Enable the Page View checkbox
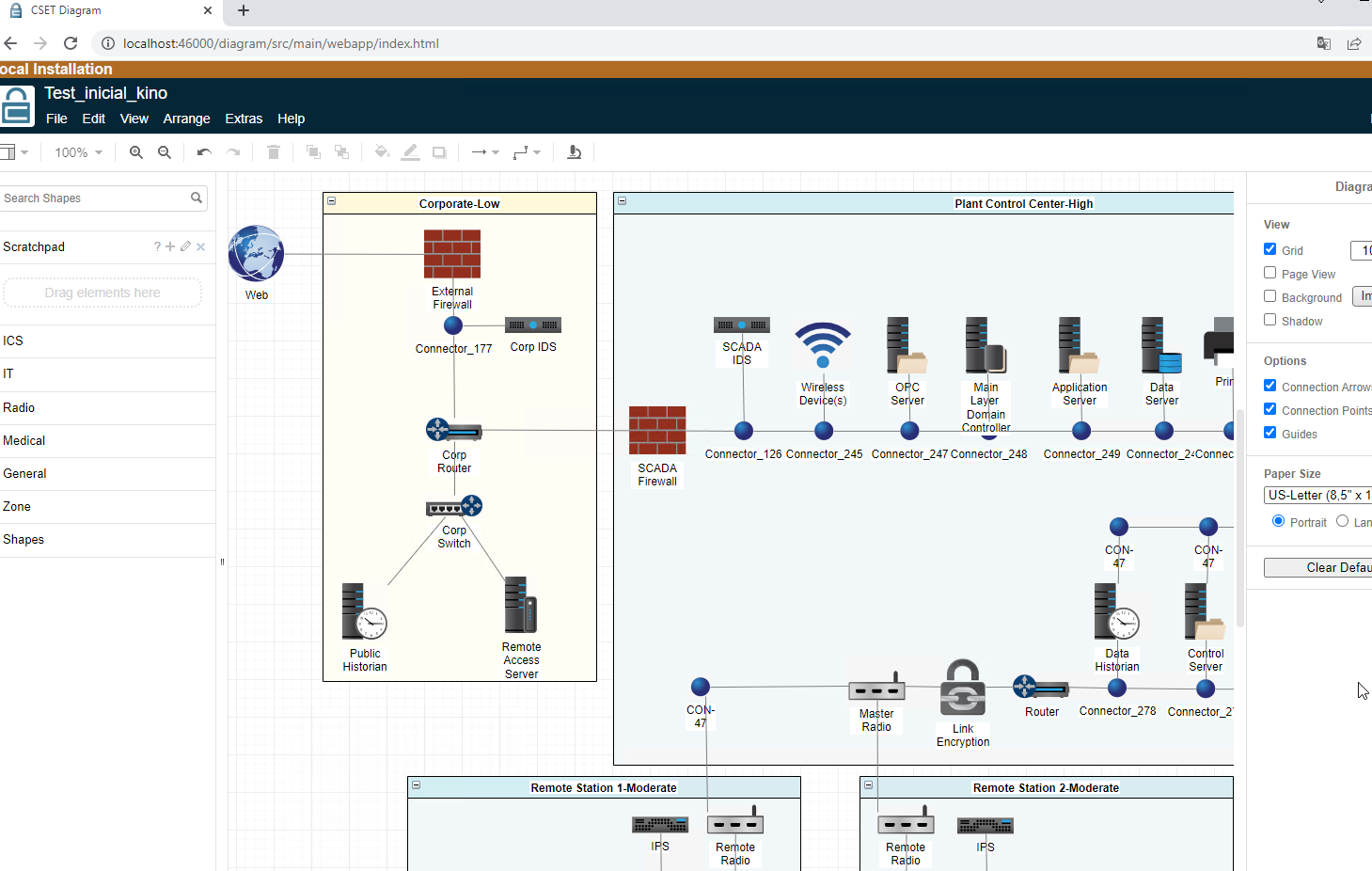The image size is (1372, 871). (x=1270, y=273)
